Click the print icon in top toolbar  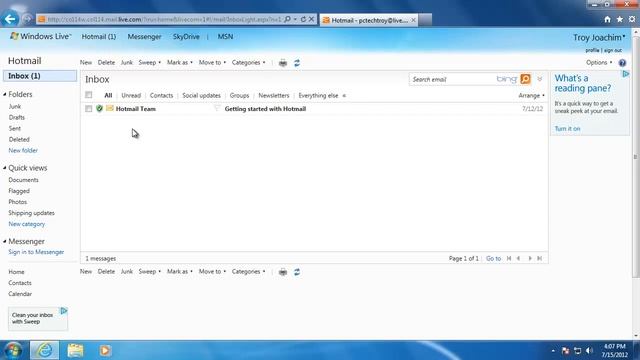click(283, 63)
